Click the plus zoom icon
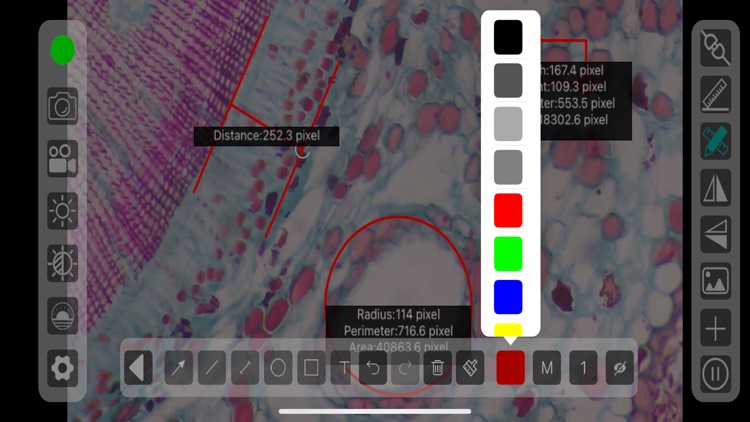 (716, 328)
